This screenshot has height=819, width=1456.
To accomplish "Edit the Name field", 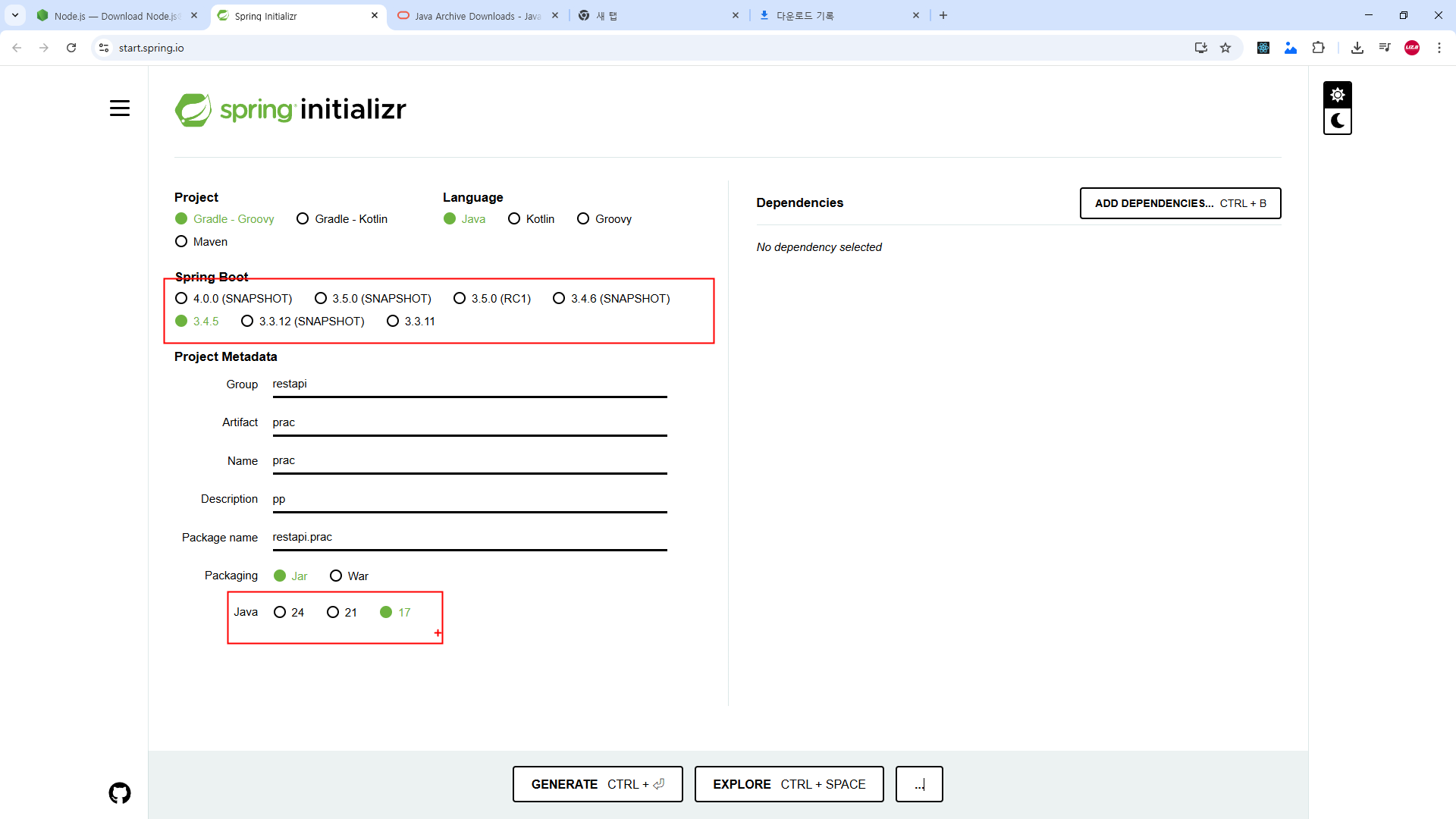I will pyautogui.click(x=469, y=461).
